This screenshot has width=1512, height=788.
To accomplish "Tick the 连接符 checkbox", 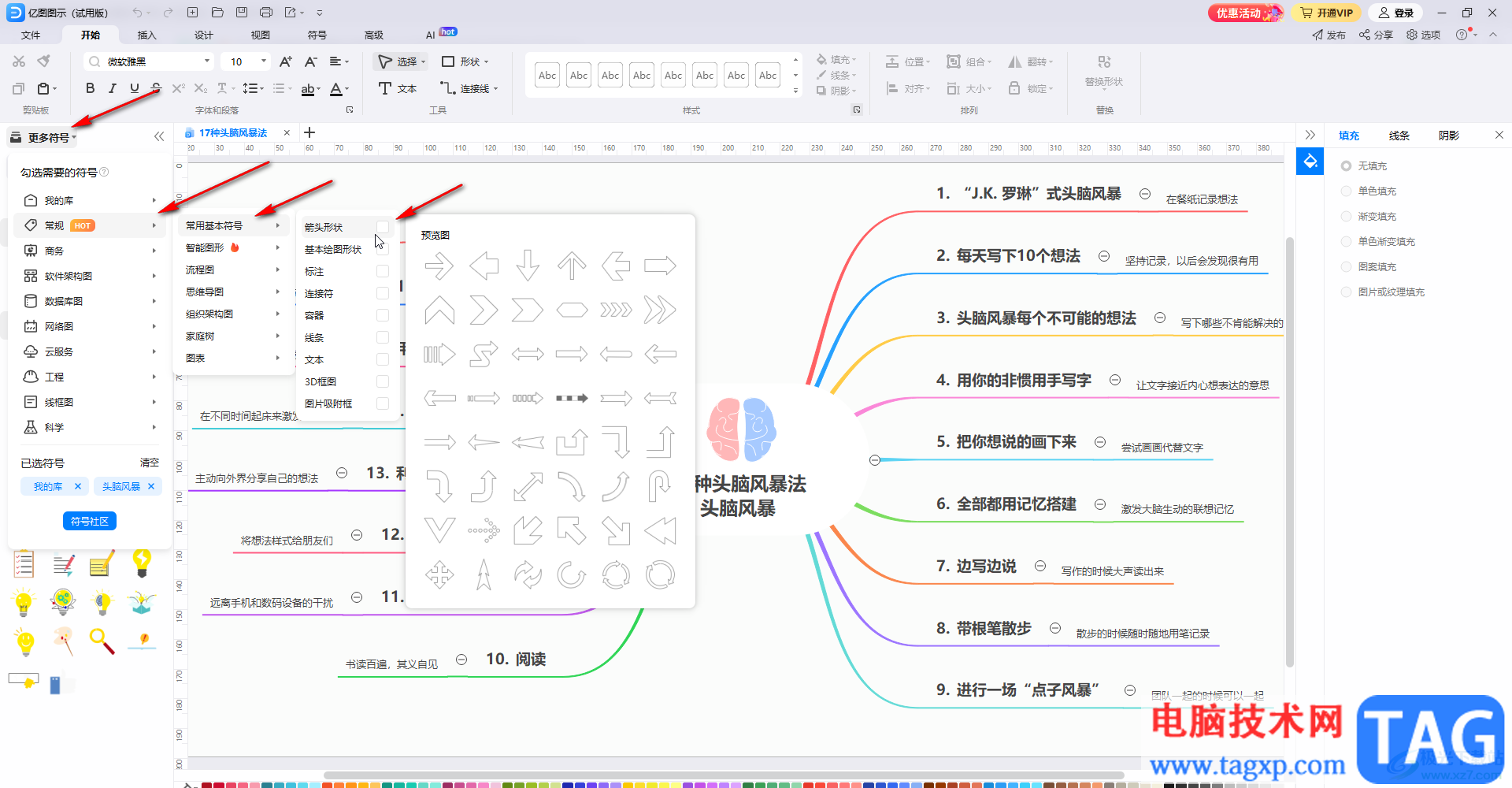I will click(383, 293).
